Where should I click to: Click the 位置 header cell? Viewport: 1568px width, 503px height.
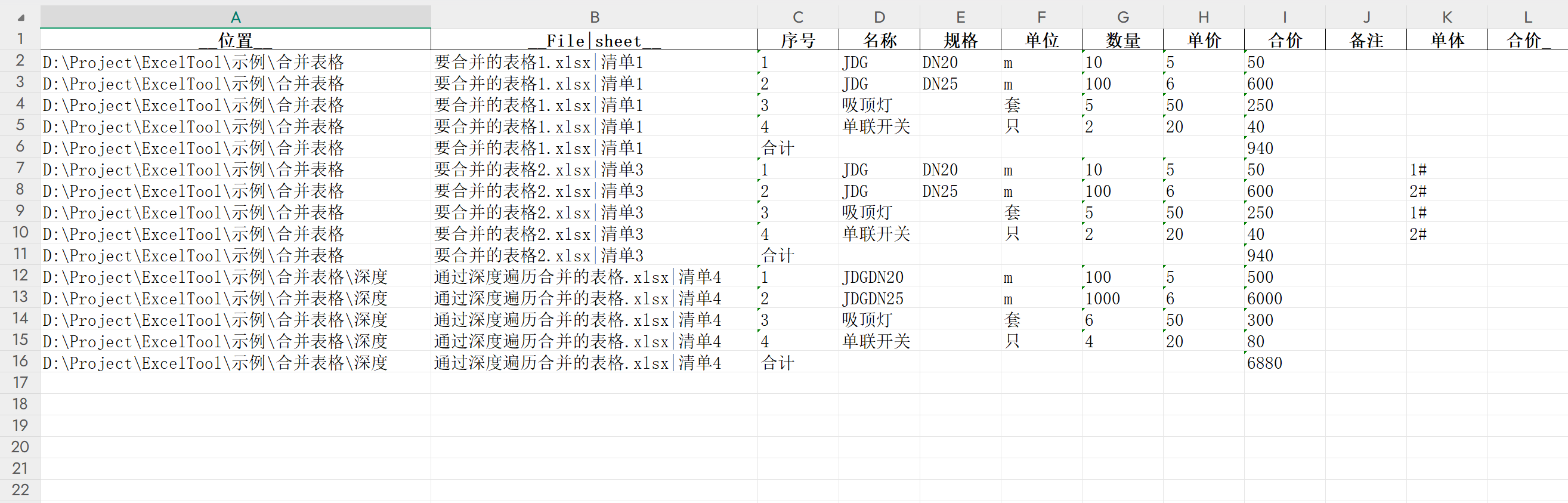(x=236, y=40)
